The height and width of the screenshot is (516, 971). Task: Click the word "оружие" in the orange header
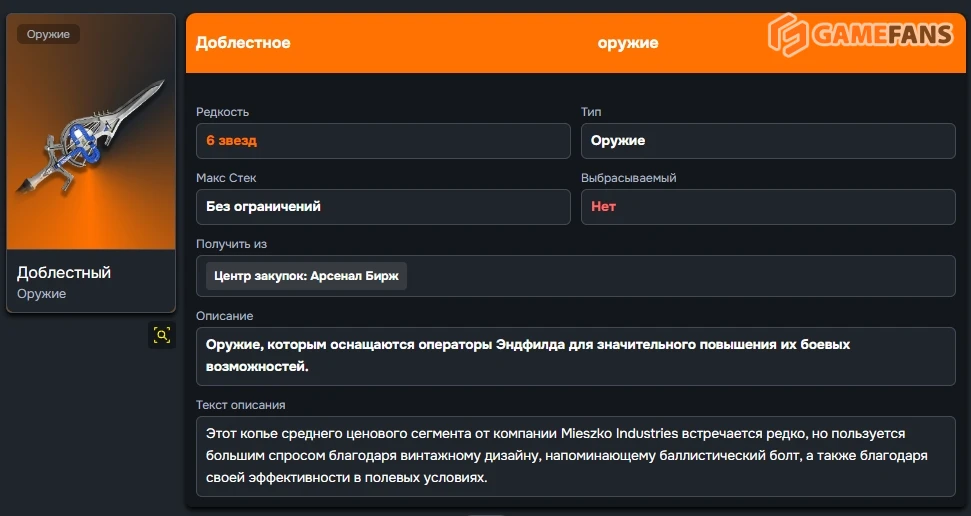(628, 43)
